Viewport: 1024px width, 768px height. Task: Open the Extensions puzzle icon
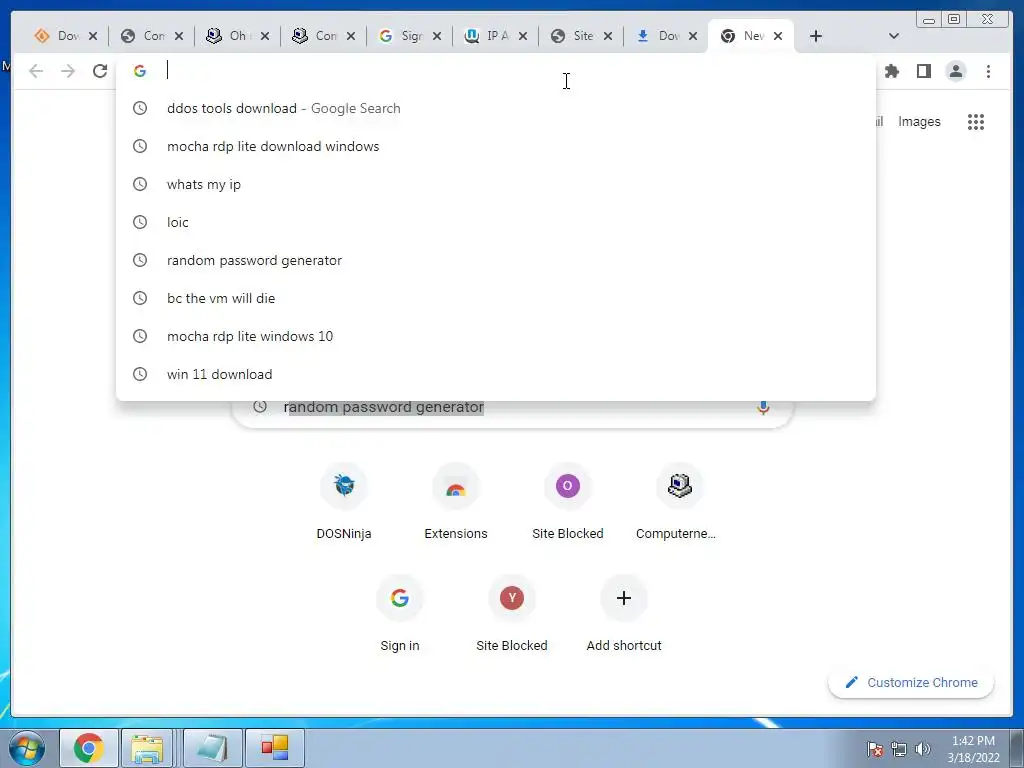(891, 71)
